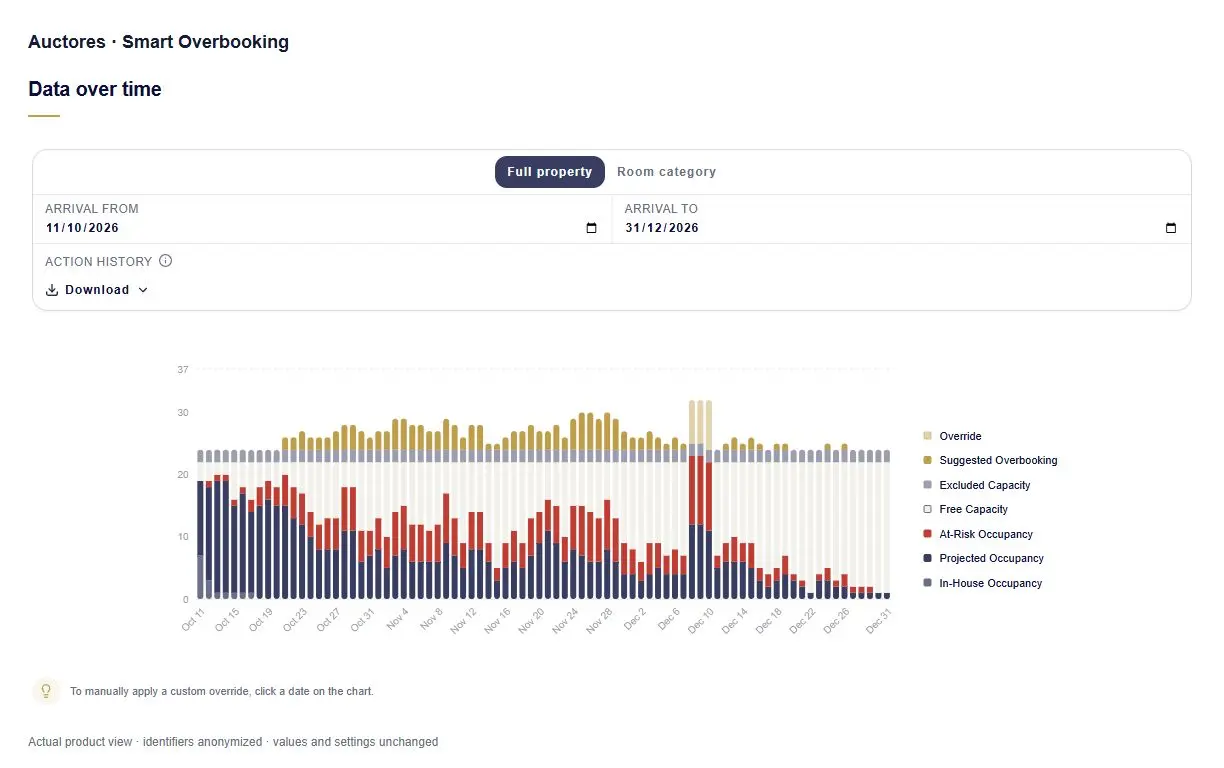Click the Projected Occupancy legend swatch

(927, 559)
